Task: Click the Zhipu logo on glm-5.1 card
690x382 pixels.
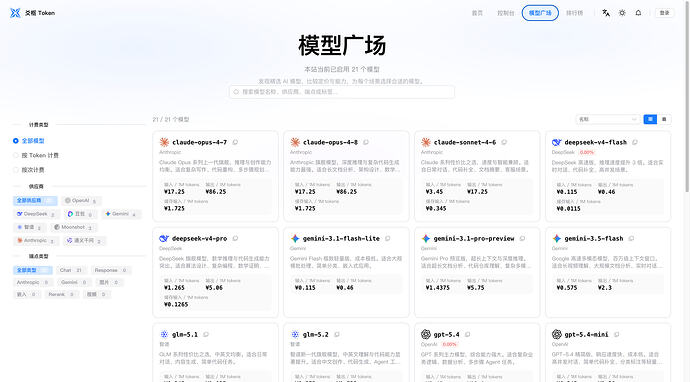Action: click(164, 334)
